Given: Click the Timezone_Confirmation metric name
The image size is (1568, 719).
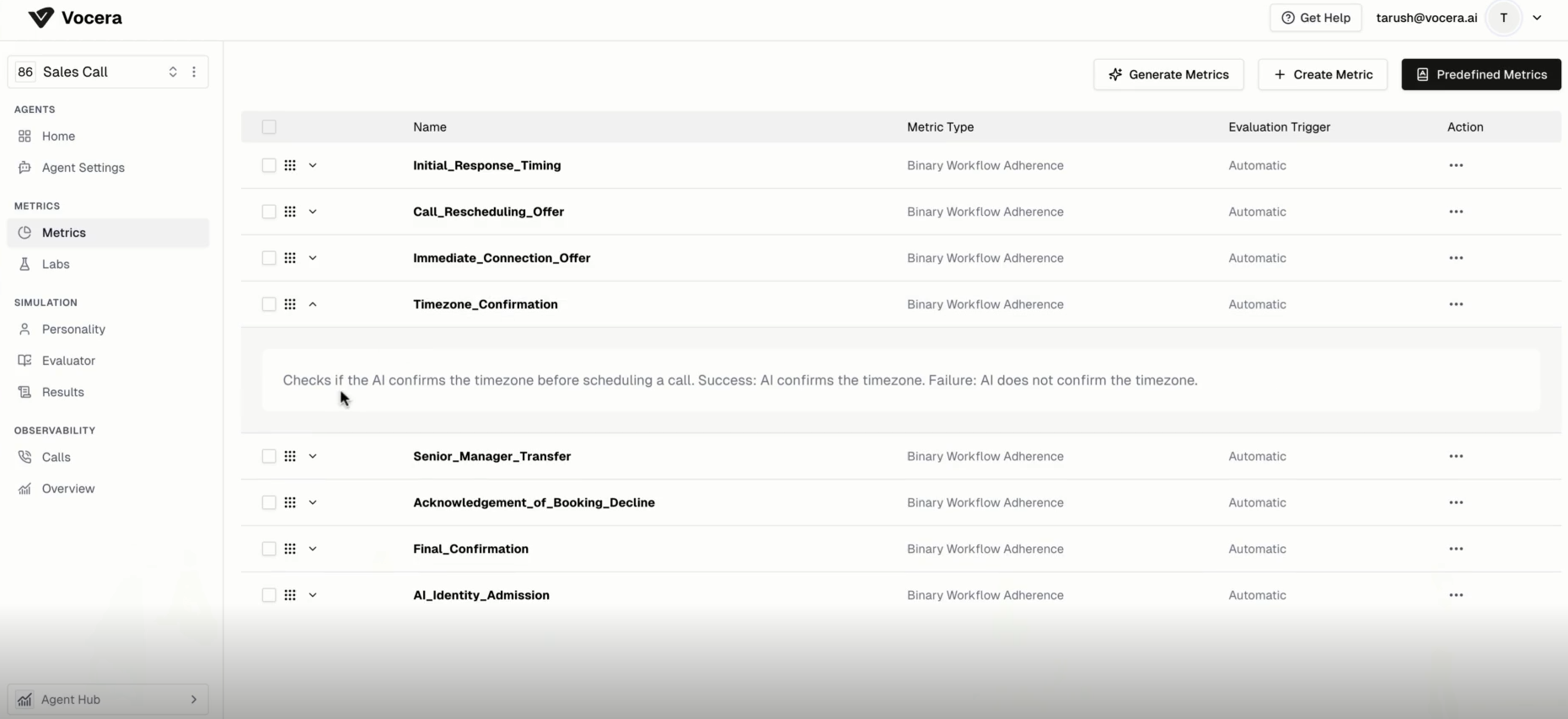Looking at the screenshot, I should (x=486, y=304).
